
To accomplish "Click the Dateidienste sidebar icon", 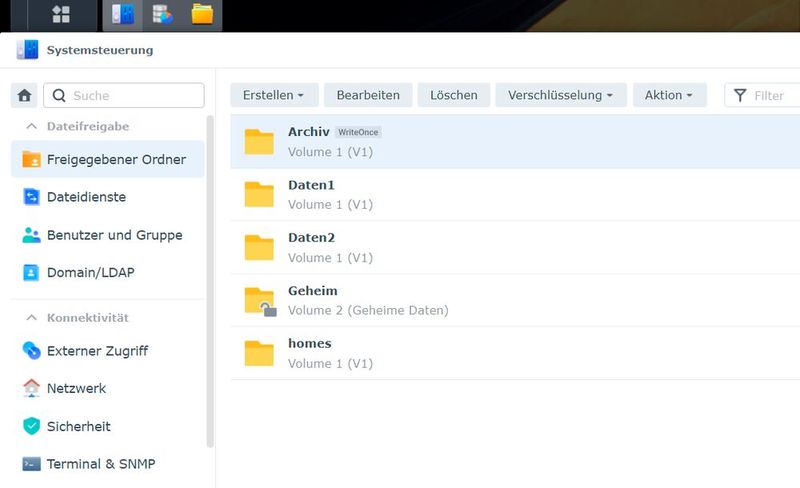I will pos(32,197).
